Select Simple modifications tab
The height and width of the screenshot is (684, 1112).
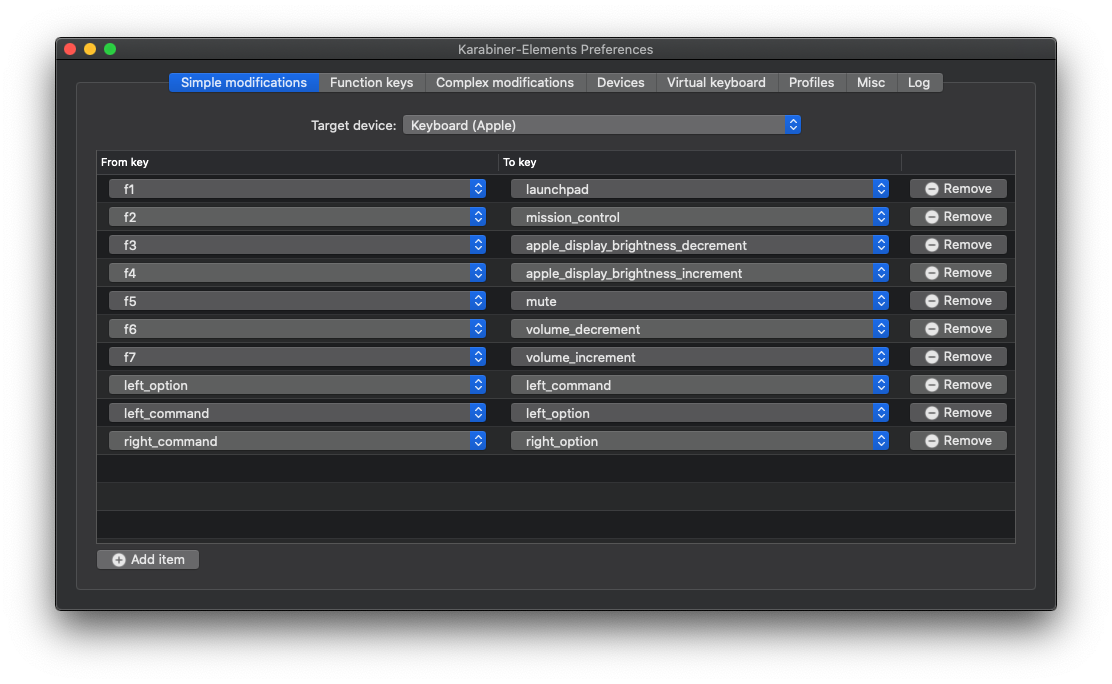click(244, 82)
